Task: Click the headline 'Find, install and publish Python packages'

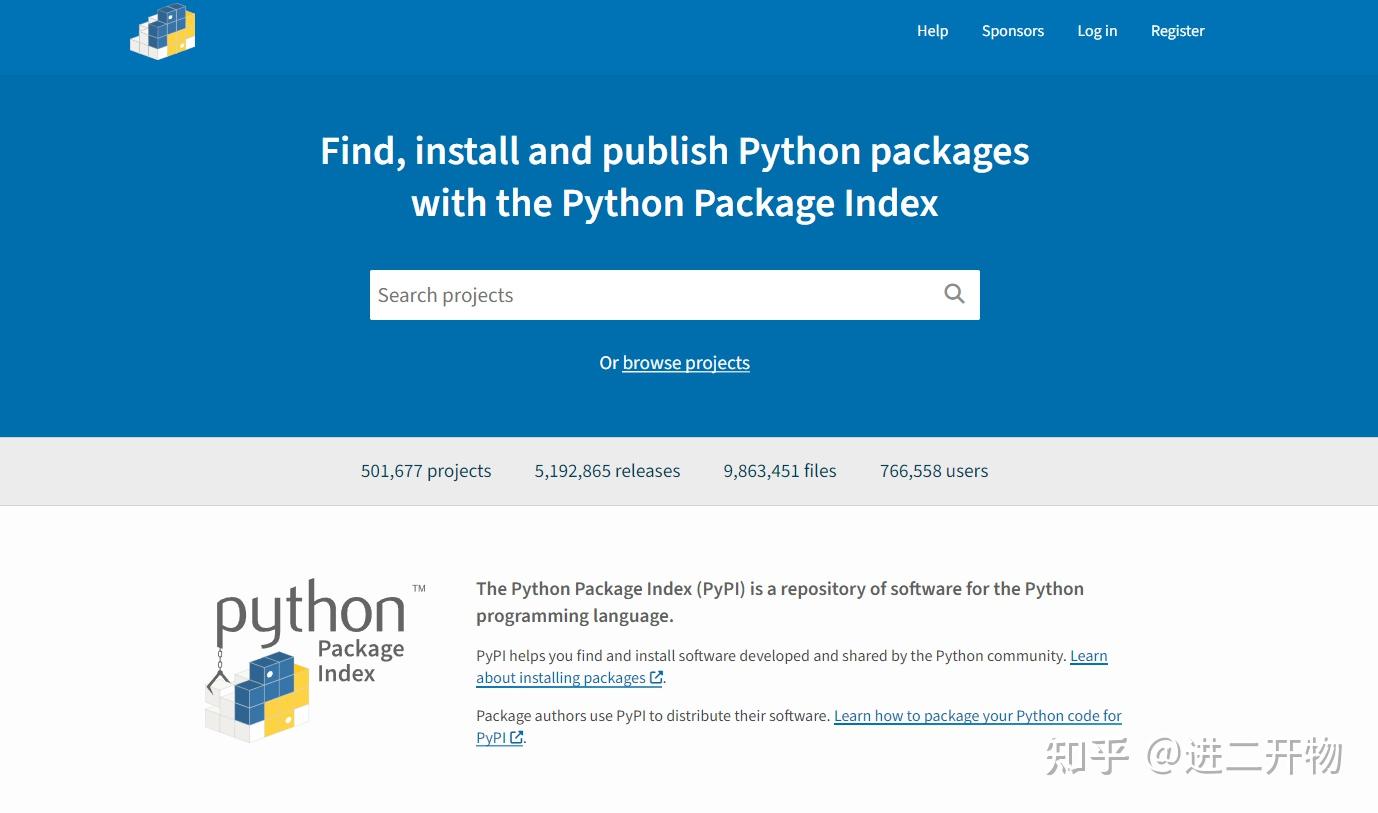Action: pyautogui.click(x=674, y=151)
